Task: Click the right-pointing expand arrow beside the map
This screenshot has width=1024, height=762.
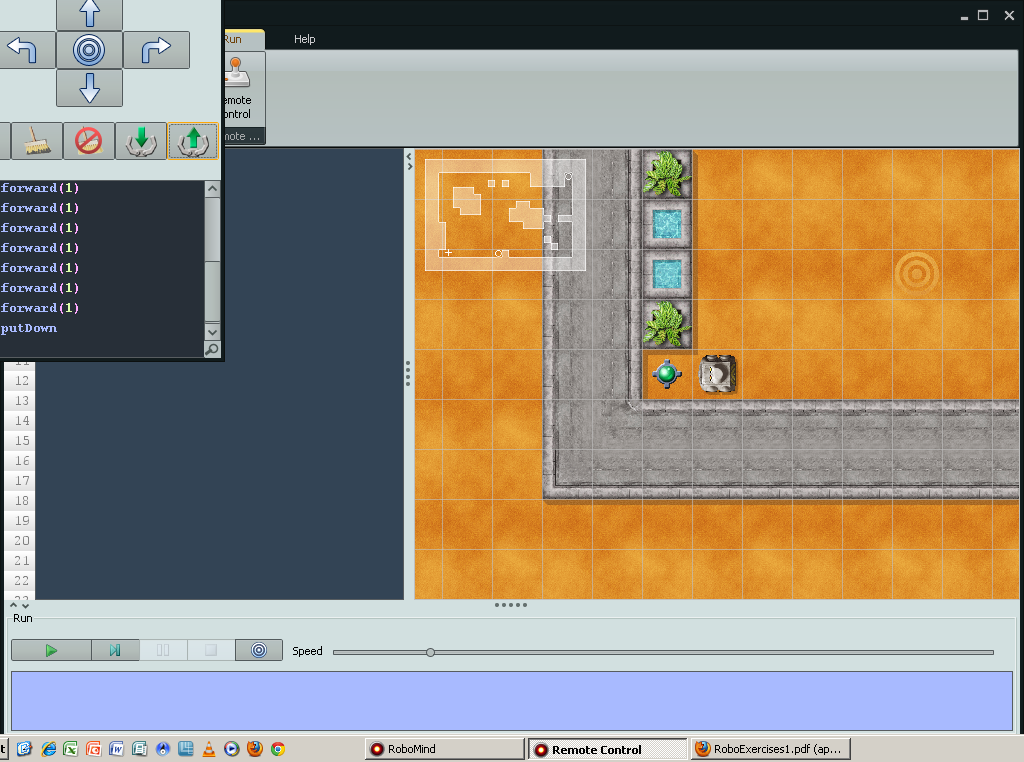Action: (x=409, y=167)
